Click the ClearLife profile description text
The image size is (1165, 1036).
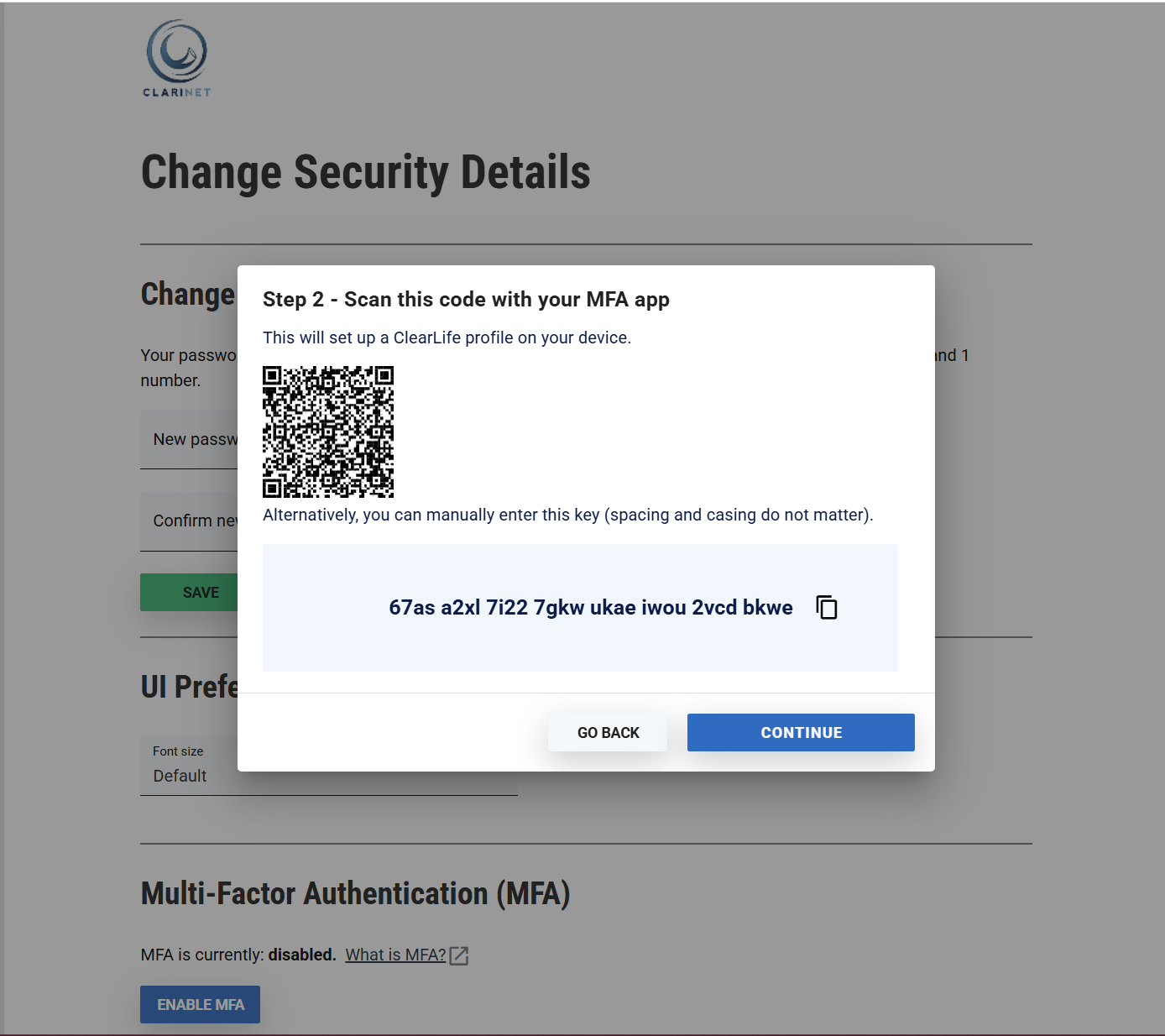click(x=447, y=337)
